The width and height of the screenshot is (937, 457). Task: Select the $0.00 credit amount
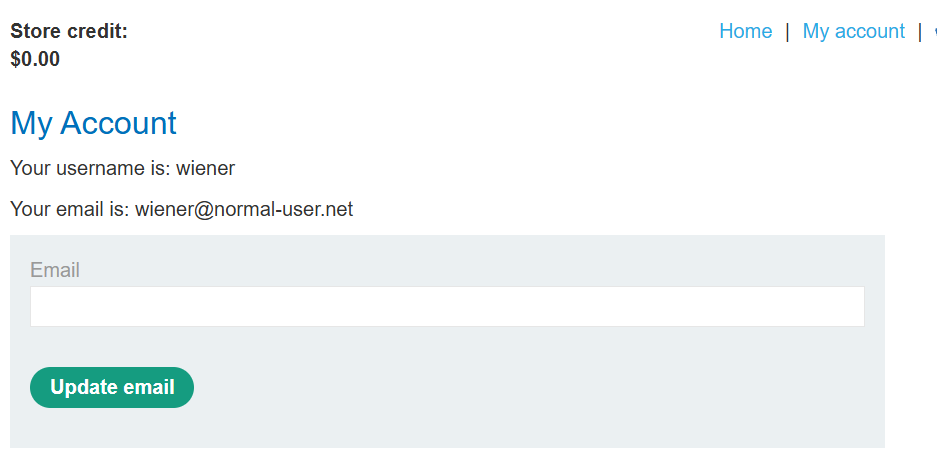[35, 59]
